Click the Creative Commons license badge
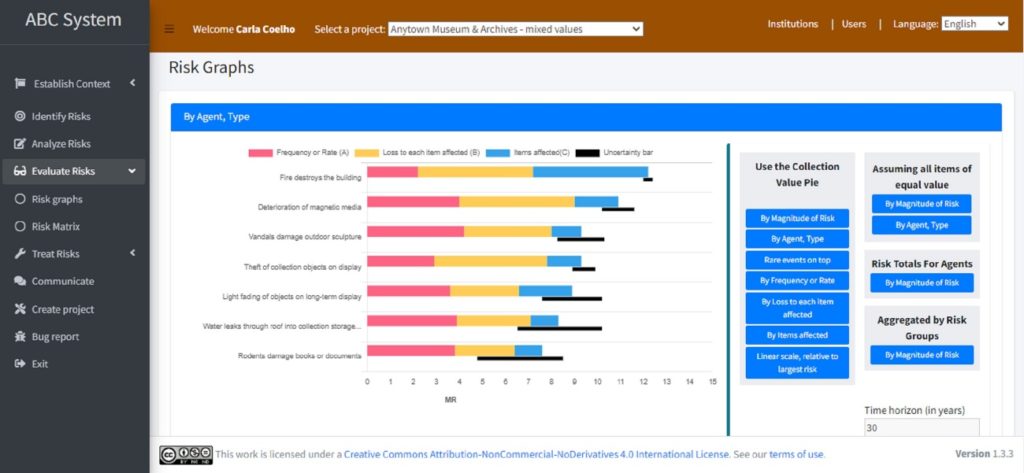Screen dimensions: 1024x473 click(185, 455)
